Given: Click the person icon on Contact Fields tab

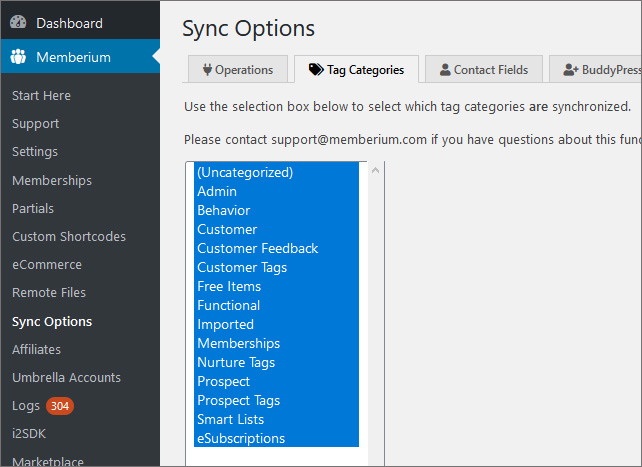Looking at the screenshot, I should pyautogui.click(x=445, y=70).
